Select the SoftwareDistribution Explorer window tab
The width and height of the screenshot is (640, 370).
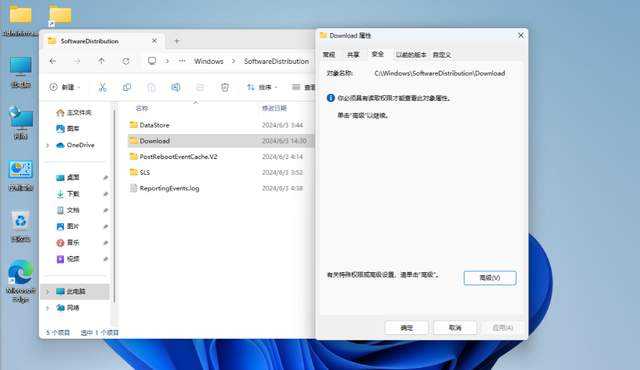click(102, 41)
